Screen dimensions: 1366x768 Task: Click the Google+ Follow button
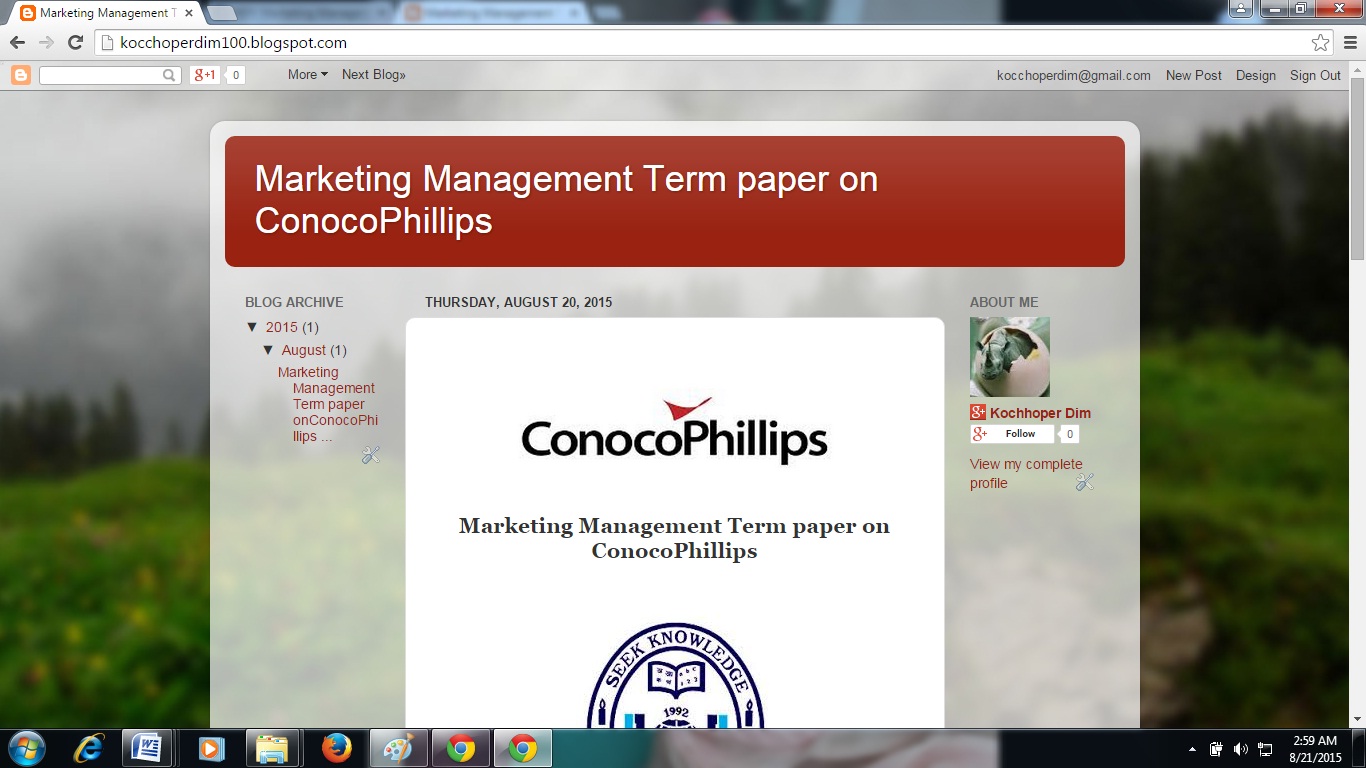(x=1012, y=434)
